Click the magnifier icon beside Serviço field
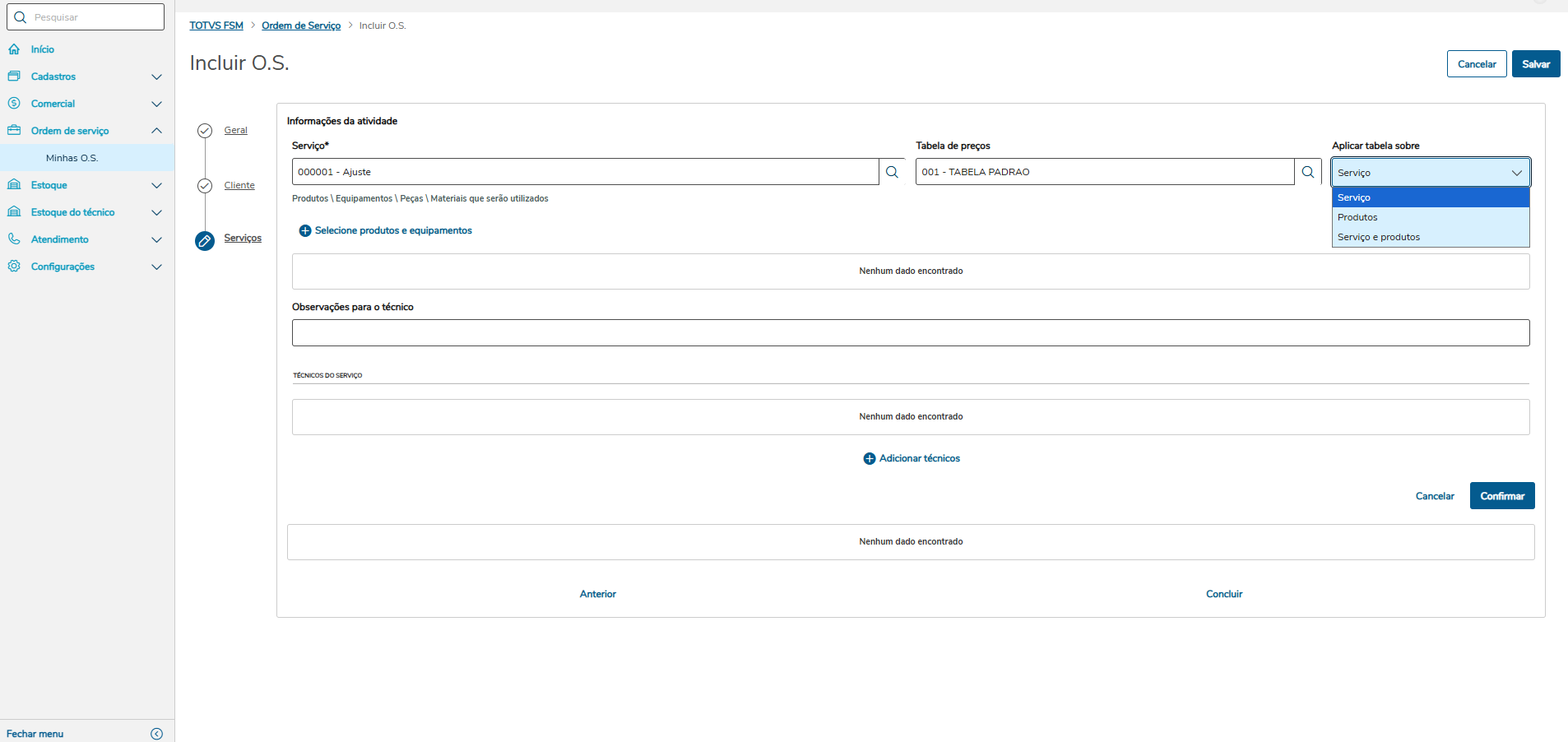This screenshot has height=742, width=1568. (x=892, y=172)
